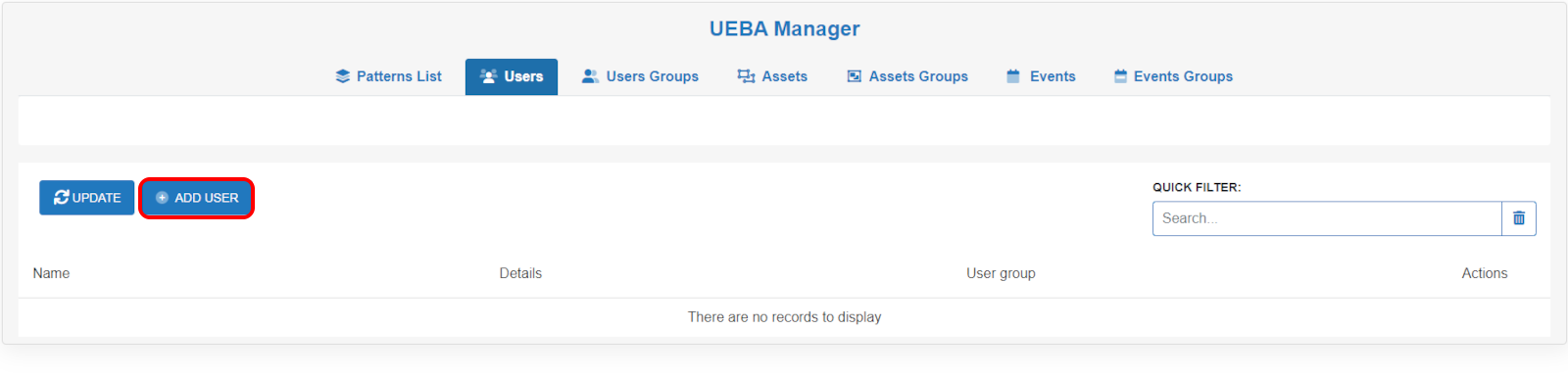Sort by the Name column header
This screenshot has height=377, width=1568.
coord(51,273)
